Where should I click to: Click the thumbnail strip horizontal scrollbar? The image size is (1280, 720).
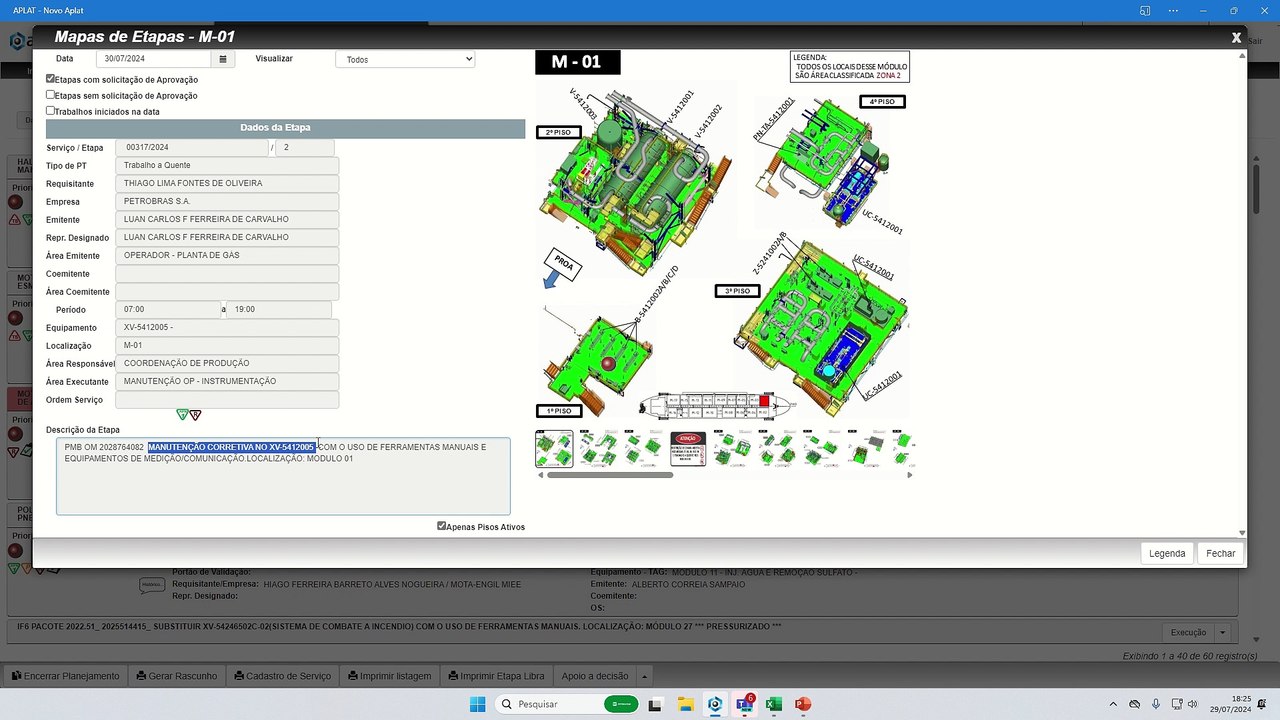[609, 475]
